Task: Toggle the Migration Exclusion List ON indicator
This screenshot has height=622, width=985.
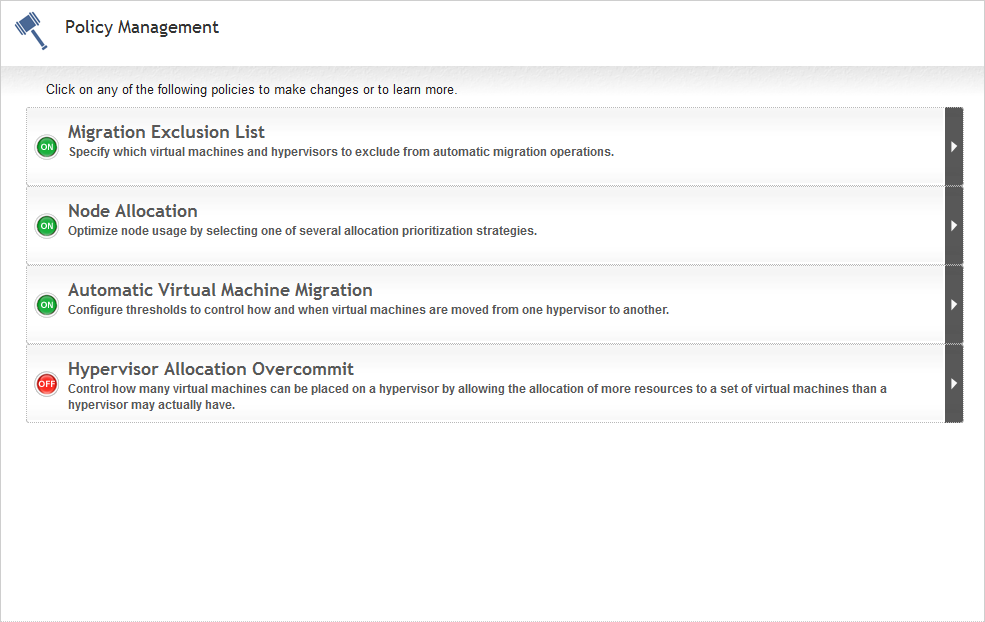Action: coord(47,147)
